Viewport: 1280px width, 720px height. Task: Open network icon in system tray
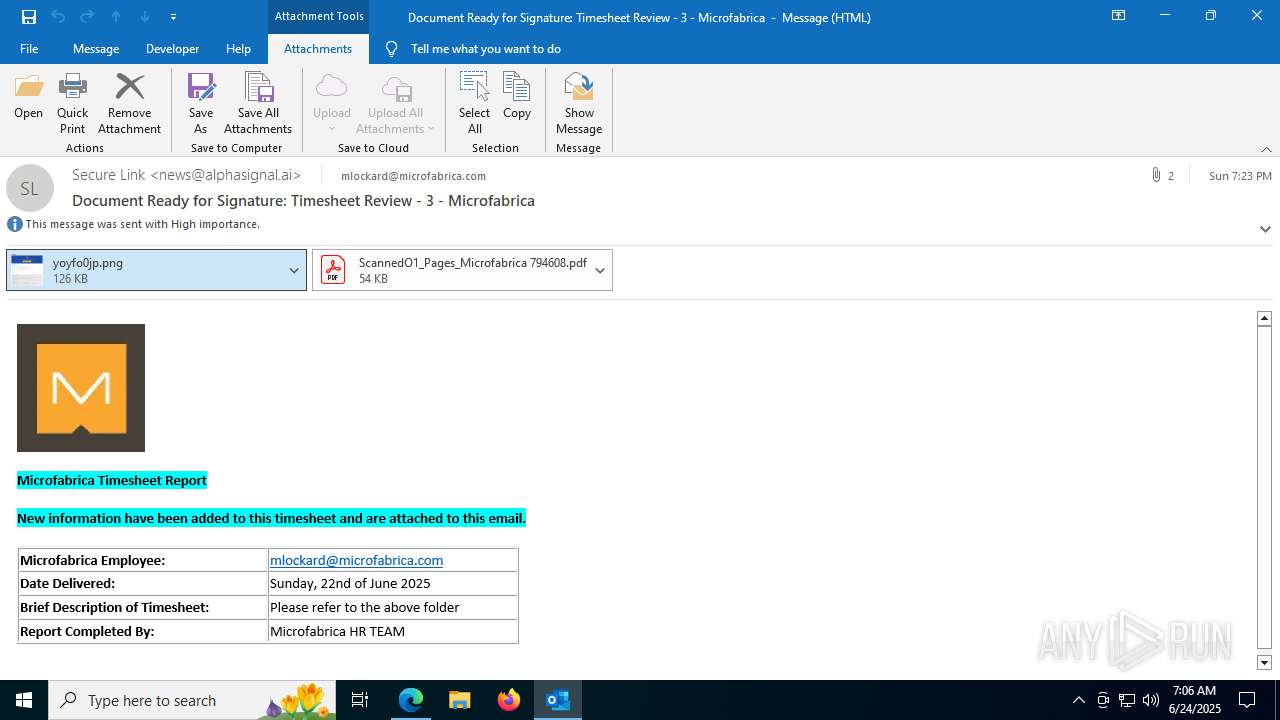(1127, 700)
